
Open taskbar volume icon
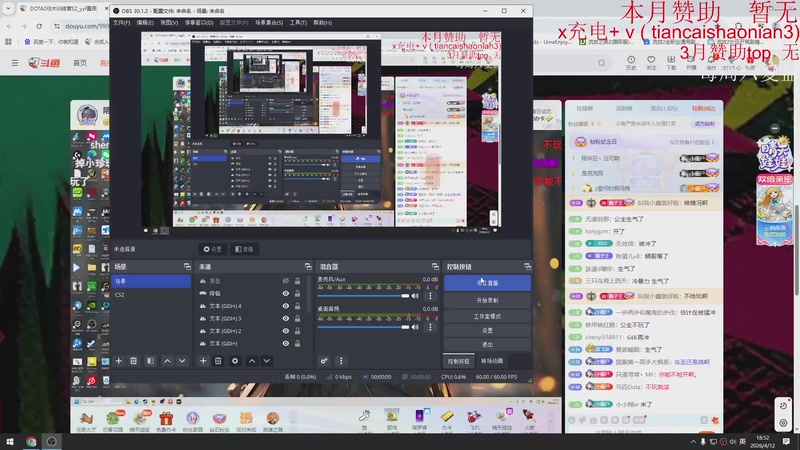[x=733, y=441]
